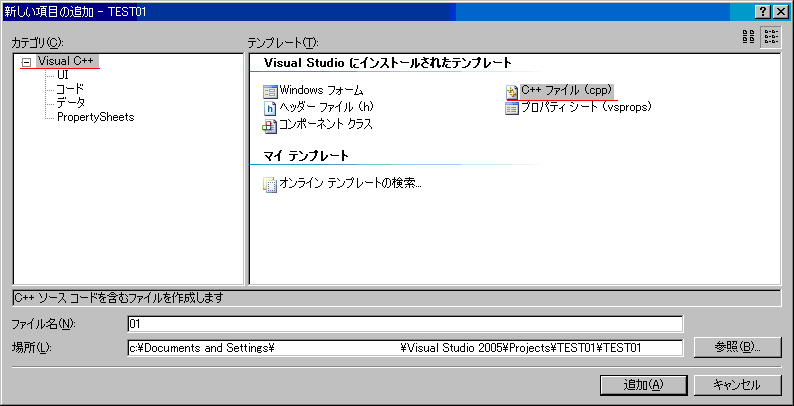794x406 pixels.
Task: Open オンライン テンプレートの検索 link
Action: (350, 184)
